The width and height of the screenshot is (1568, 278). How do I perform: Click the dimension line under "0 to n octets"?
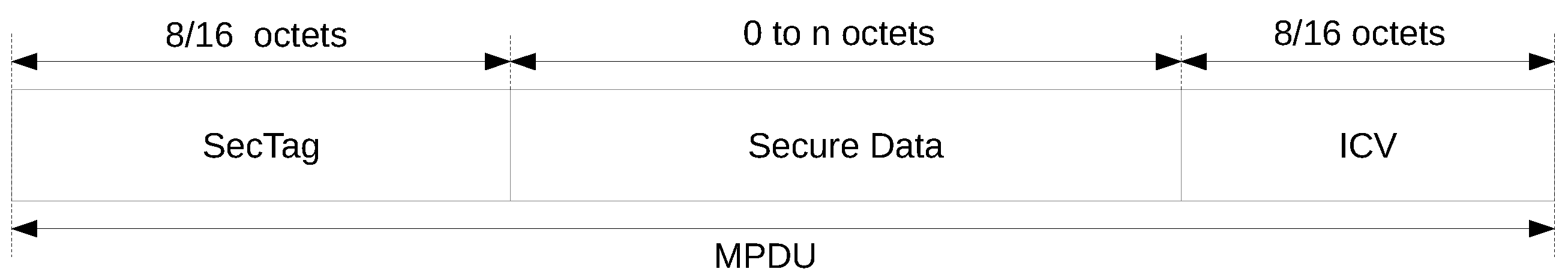click(x=845, y=62)
